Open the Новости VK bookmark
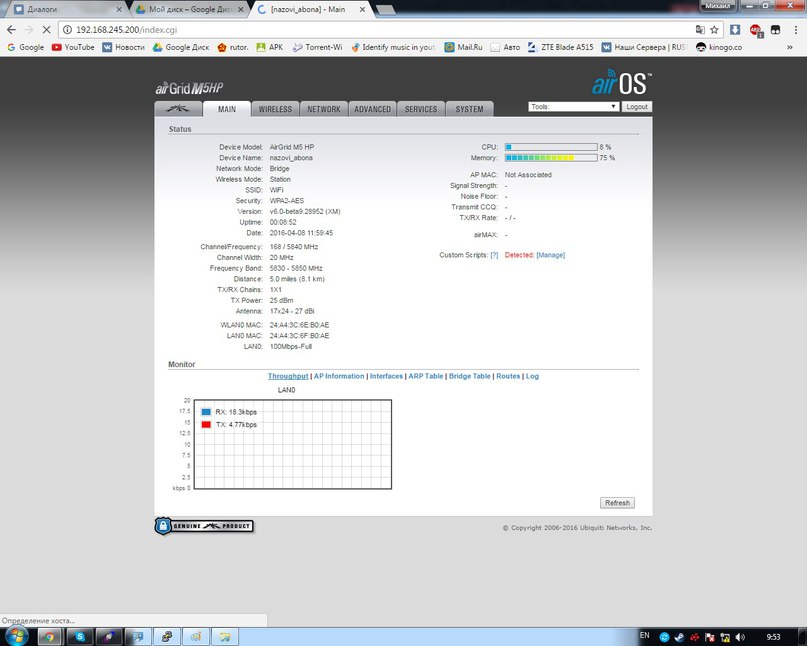Image resolution: width=807 pixels, height=646 pixels. coord(124,47)
